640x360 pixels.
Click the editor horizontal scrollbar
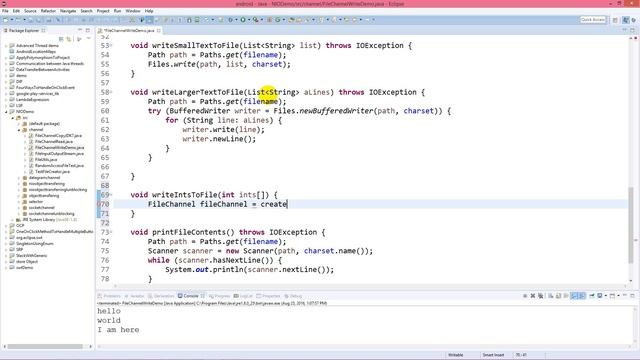[369, 286]
